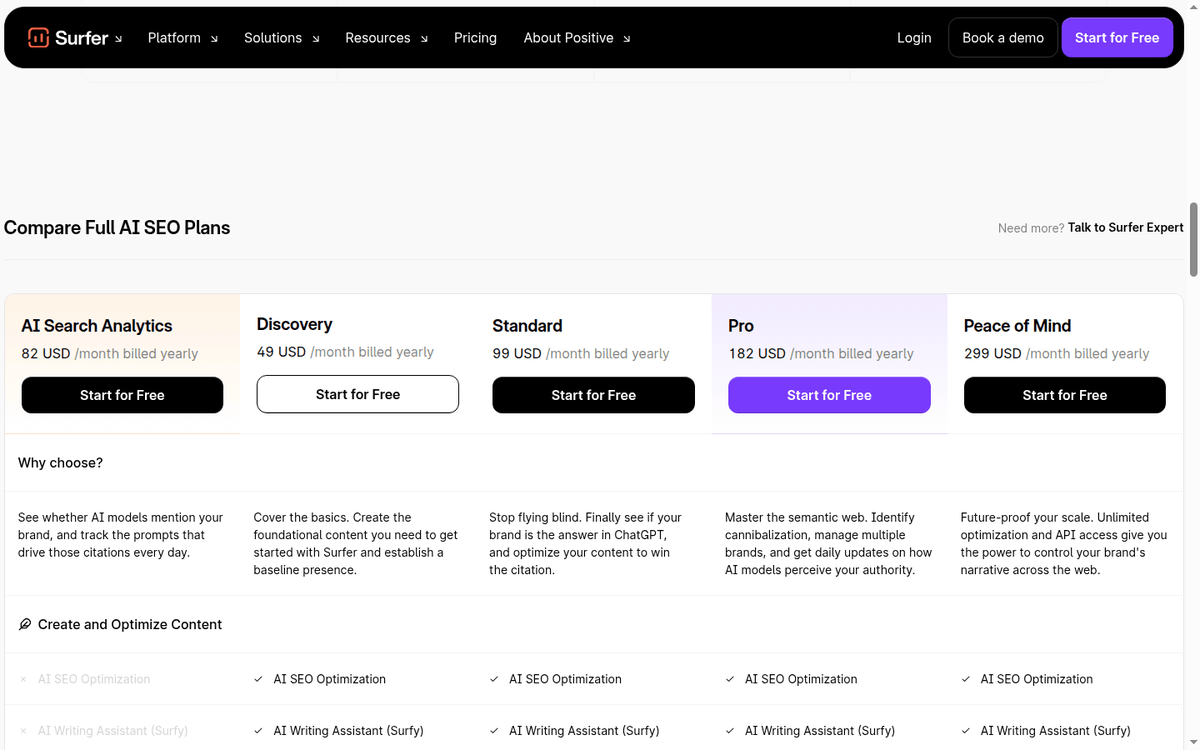Viewport: 1200px width, 750px height.
Task: Open the About Positive menu
Action: coord(577,38)
